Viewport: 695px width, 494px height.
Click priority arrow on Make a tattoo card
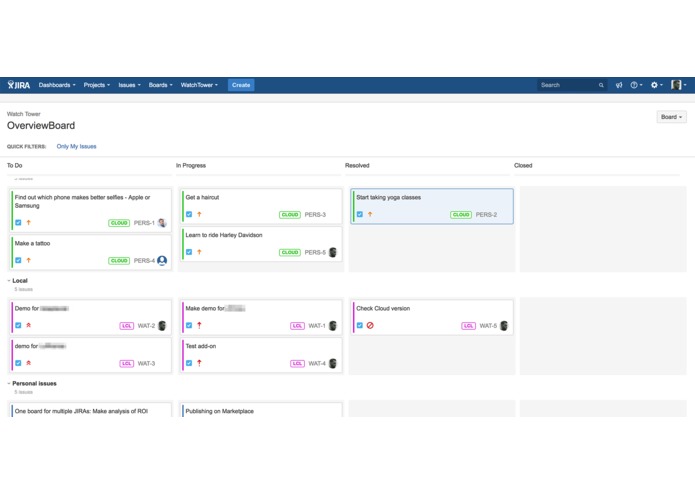pos(28,260)
